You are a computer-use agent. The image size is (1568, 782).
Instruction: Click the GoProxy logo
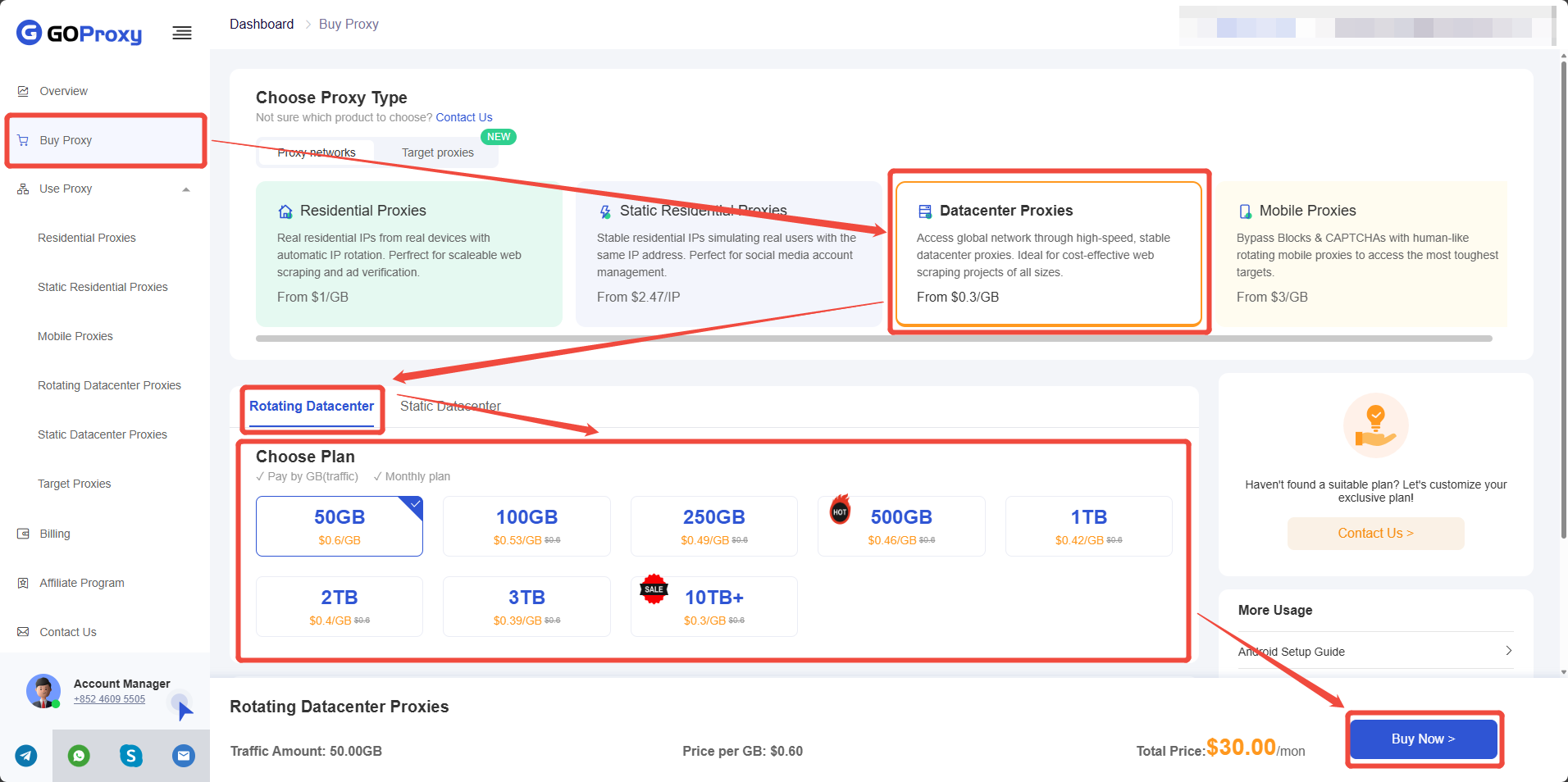click(80, 33)
